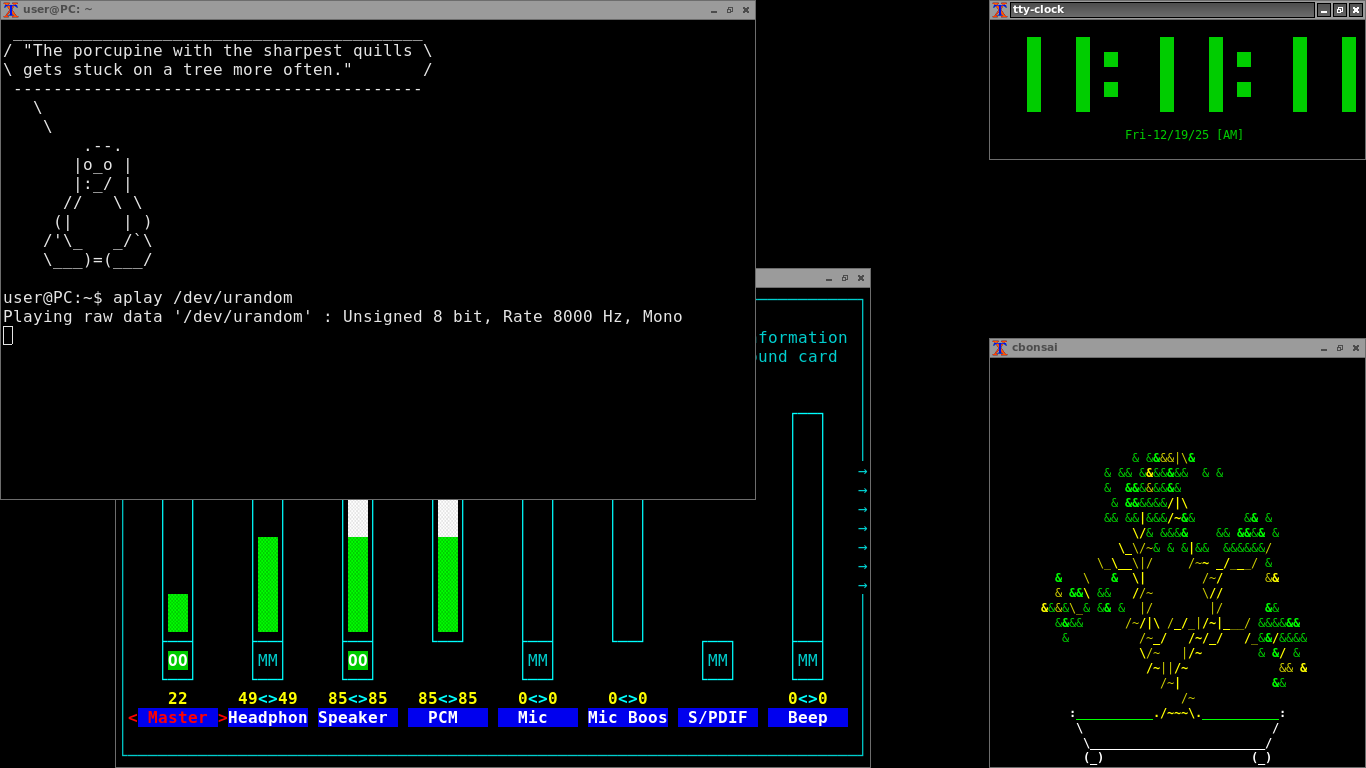Click the Speaker volume bar in alsamixer
This screenshot has width=1366, height=768.
click(358, 570)
